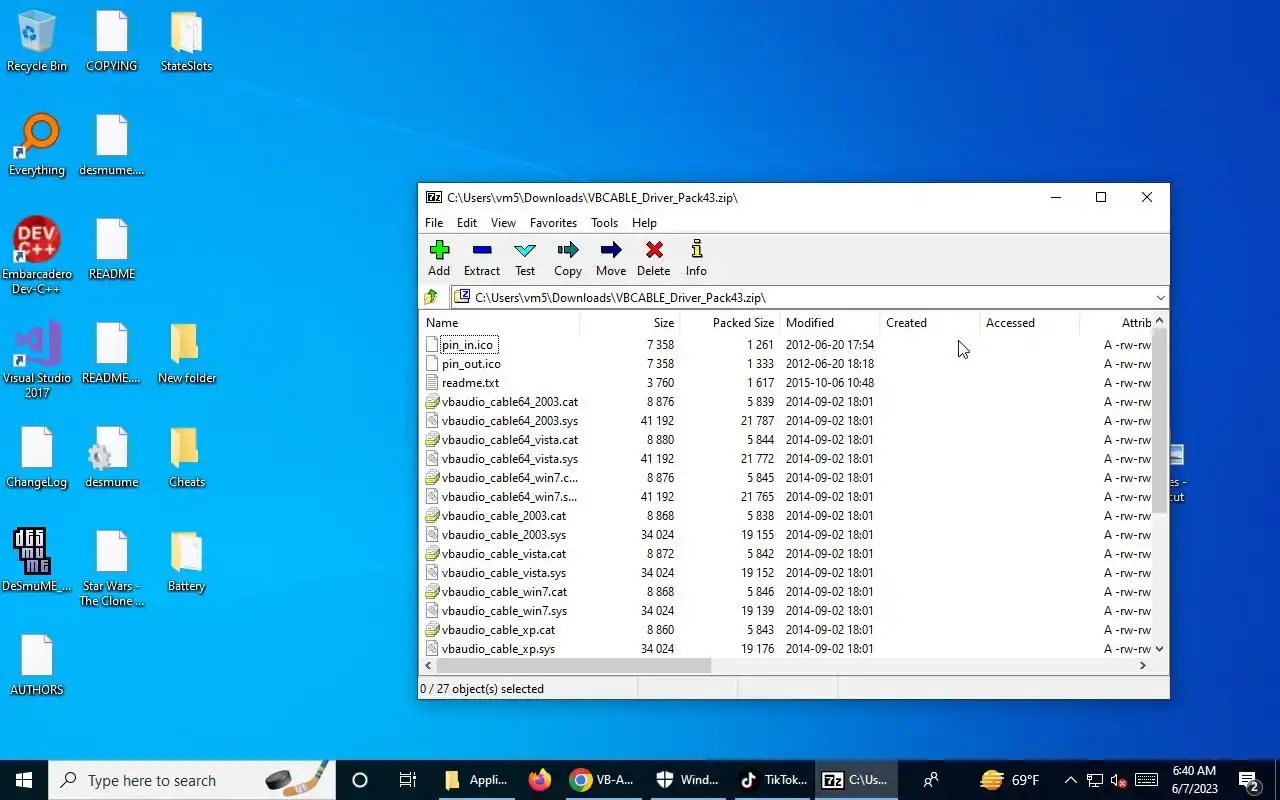Open the Favorites menu
Image resolution: width=1280 pixels, height=800 pixels.
click(553, 223)
